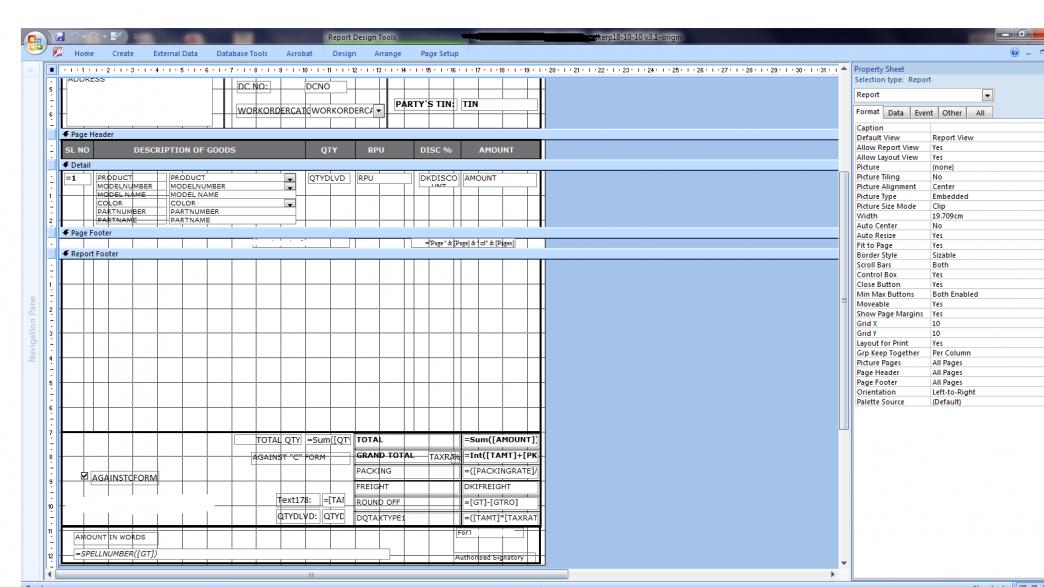
Task: Open the External Data ribbon tab
Action: point(175,53)
